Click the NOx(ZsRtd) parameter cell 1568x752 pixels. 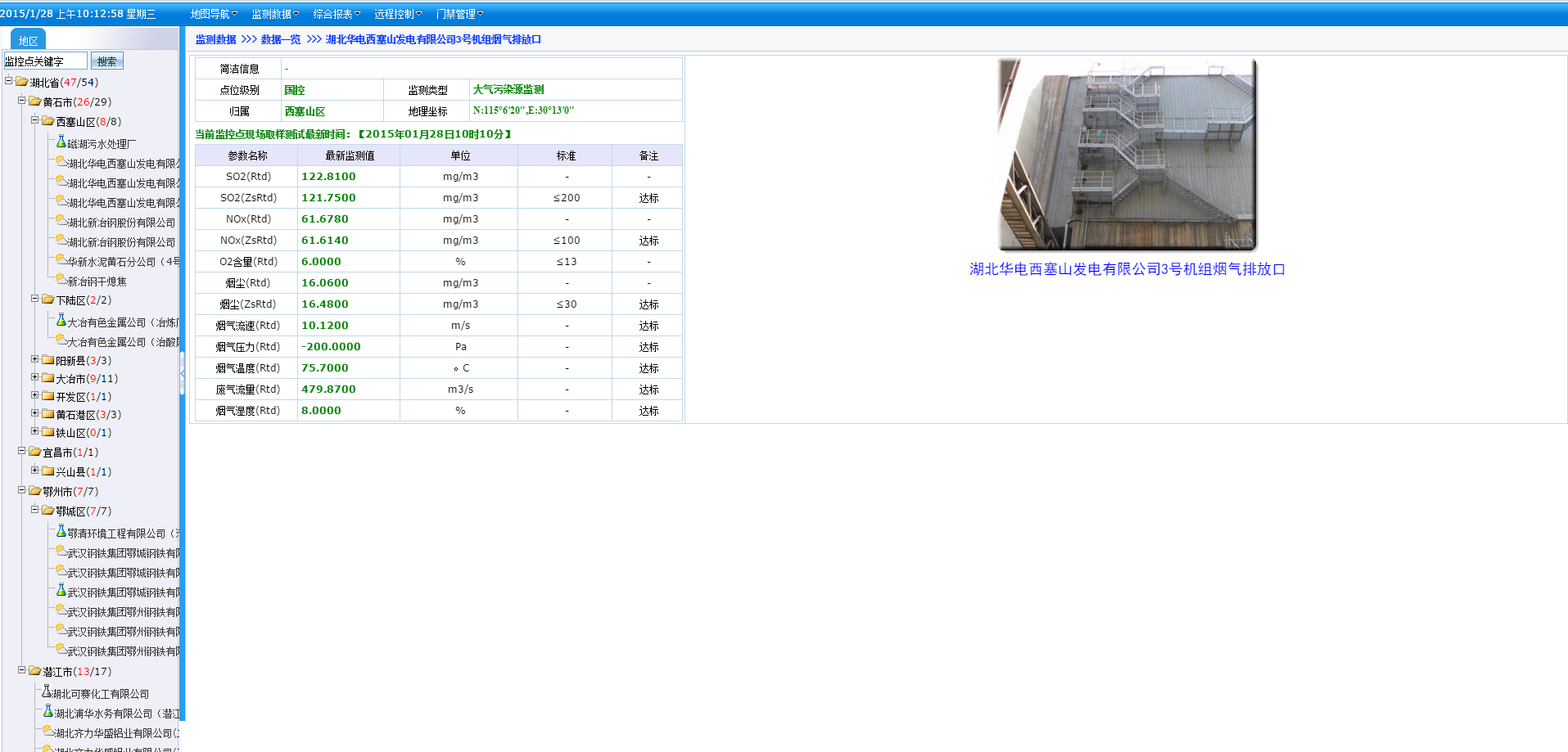[x=246, y=241]
